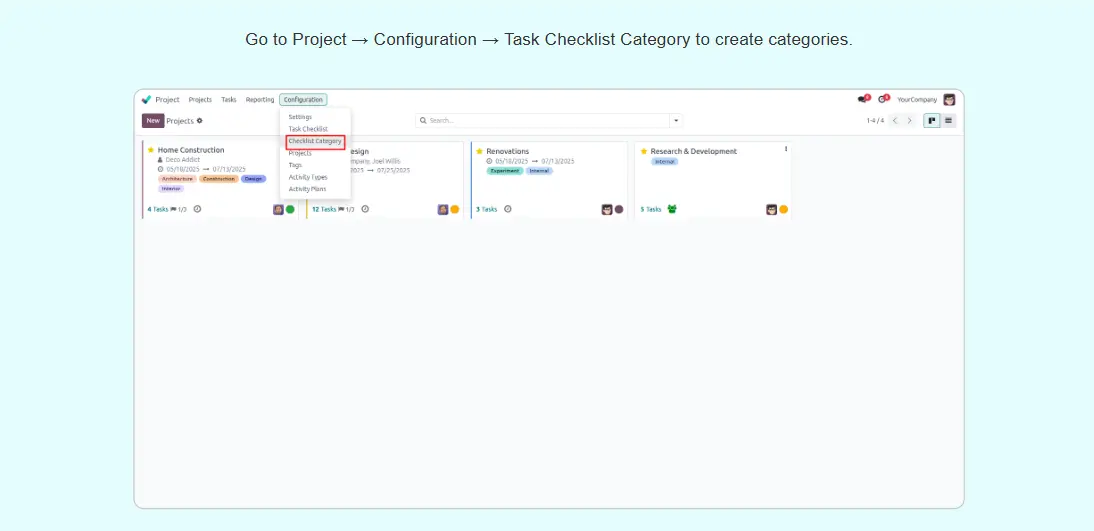Image resolution: width=1094 pixels, height=531 pixels.
Task: Select Checklist Category from the menu
Action: pyautogui.click(x=315, y=141)
